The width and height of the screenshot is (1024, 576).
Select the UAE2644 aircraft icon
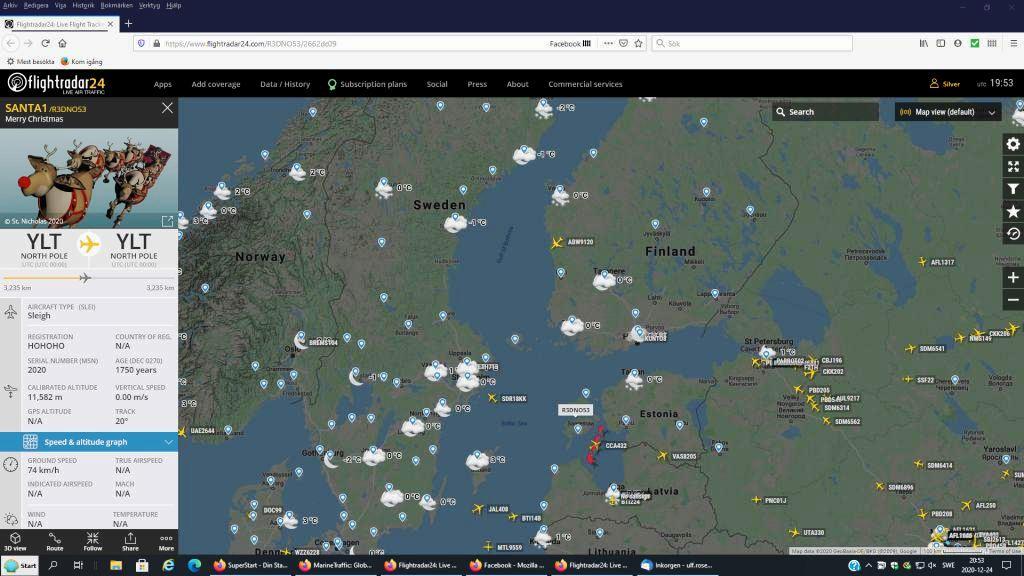(182, 431)
